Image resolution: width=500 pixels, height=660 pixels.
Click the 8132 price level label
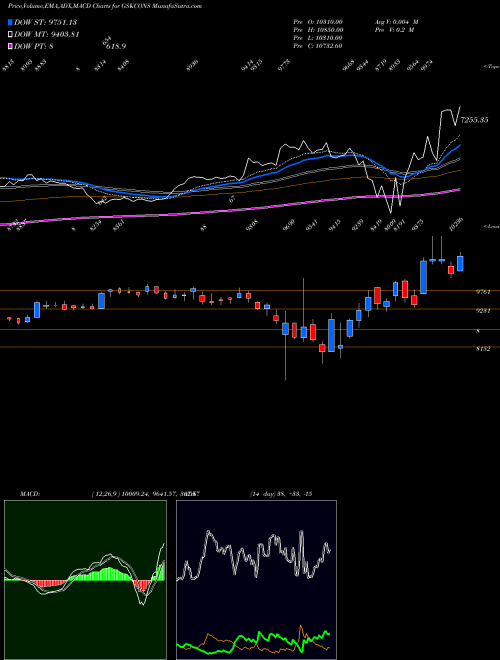[x=483, y=349]
